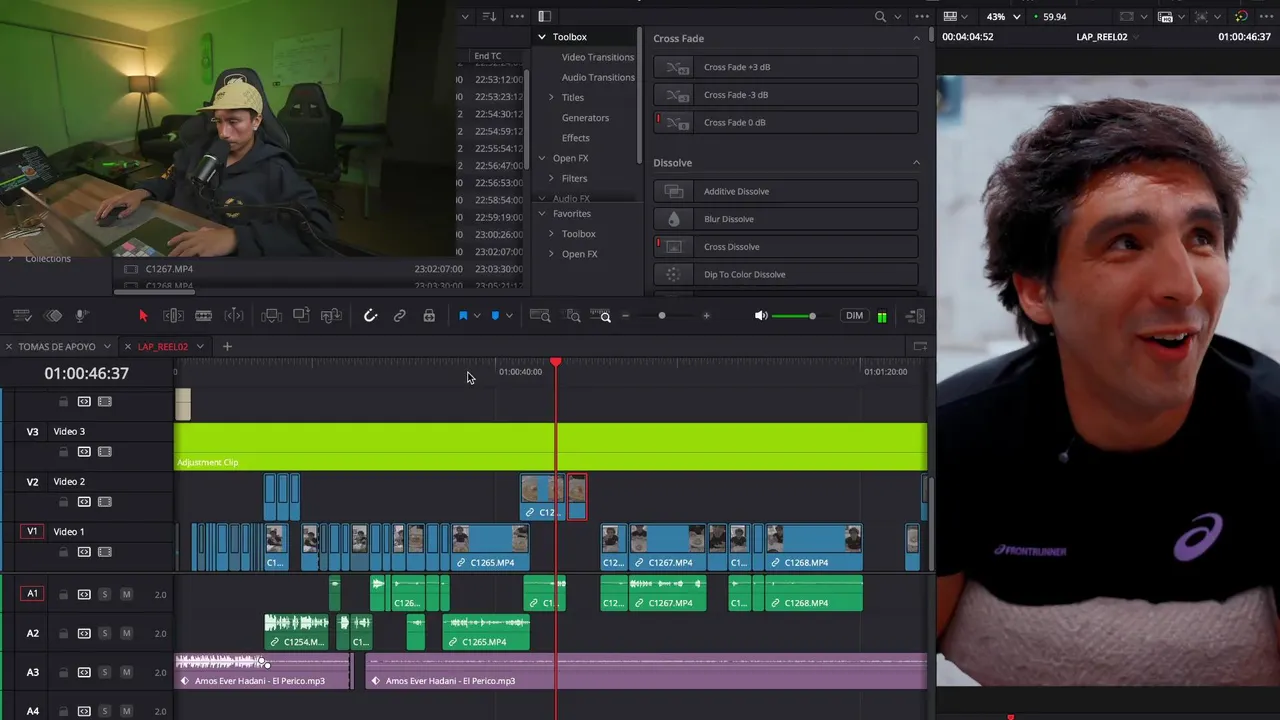Expand the Titles tree item

click(x=551, y=97)
